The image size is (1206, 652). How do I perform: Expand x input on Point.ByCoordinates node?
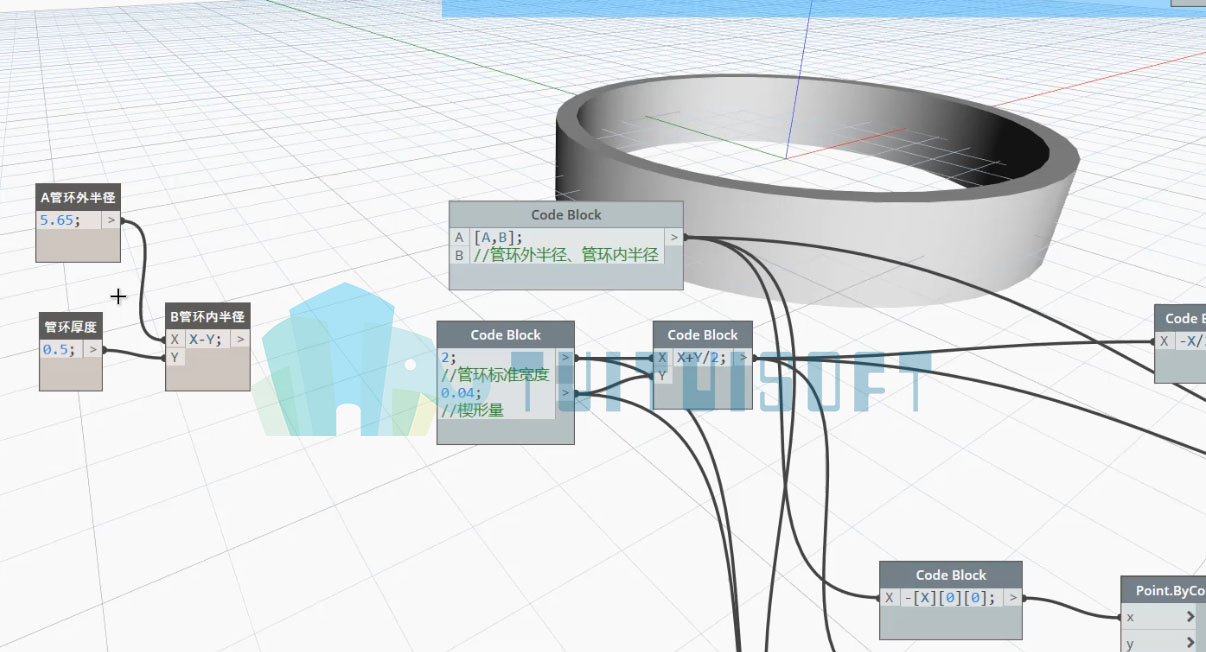point(1190,617)
